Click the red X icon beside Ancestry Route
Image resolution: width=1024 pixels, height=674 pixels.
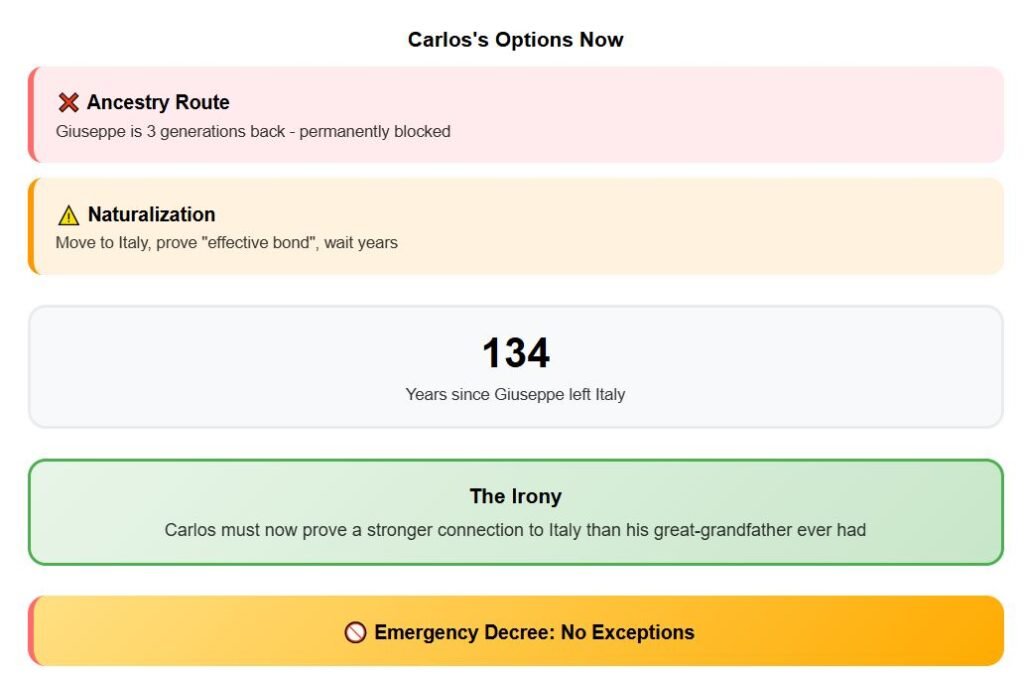click(x=69, y=103)
